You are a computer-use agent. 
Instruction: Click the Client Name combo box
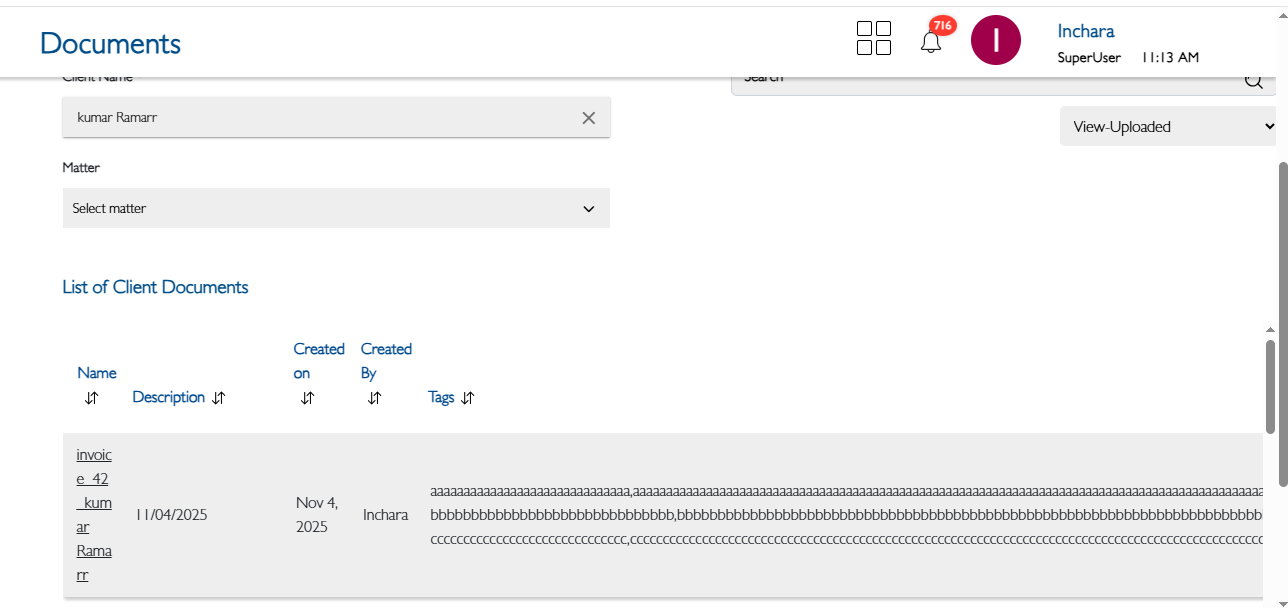[x=320, y=118]
